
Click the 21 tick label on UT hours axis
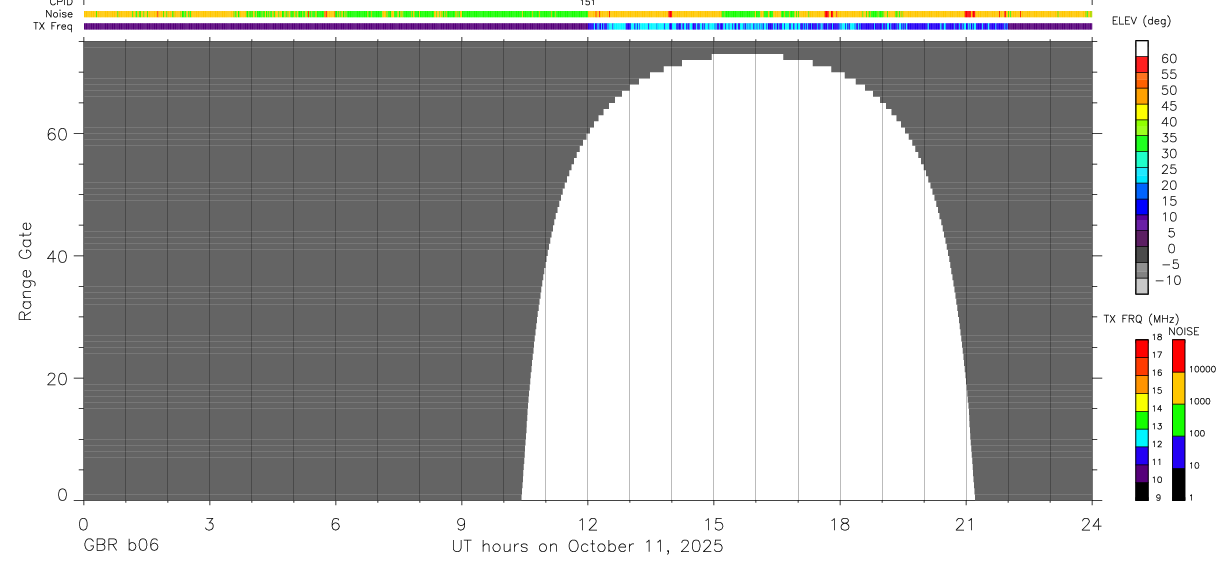(x=966, y=523)
